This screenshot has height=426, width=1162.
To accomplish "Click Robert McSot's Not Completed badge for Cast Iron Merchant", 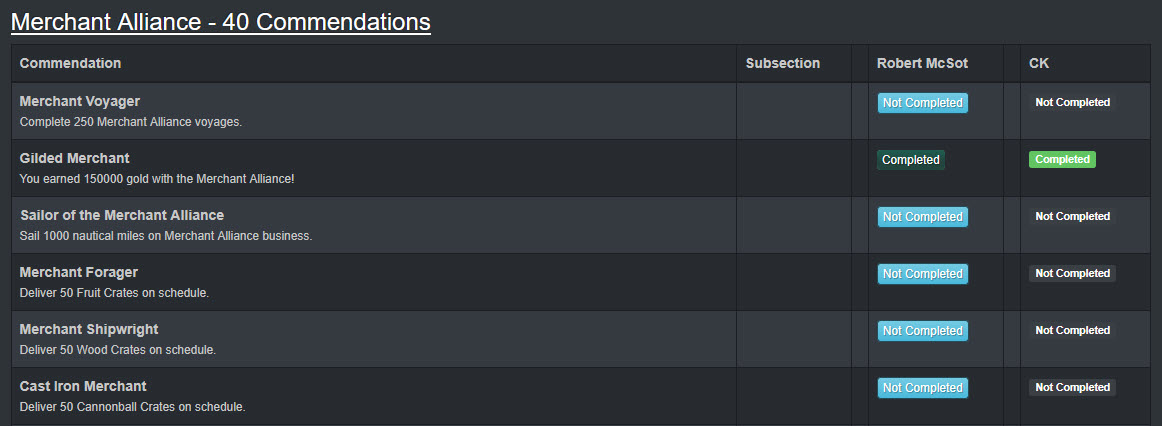I will [x=923, y=388].
